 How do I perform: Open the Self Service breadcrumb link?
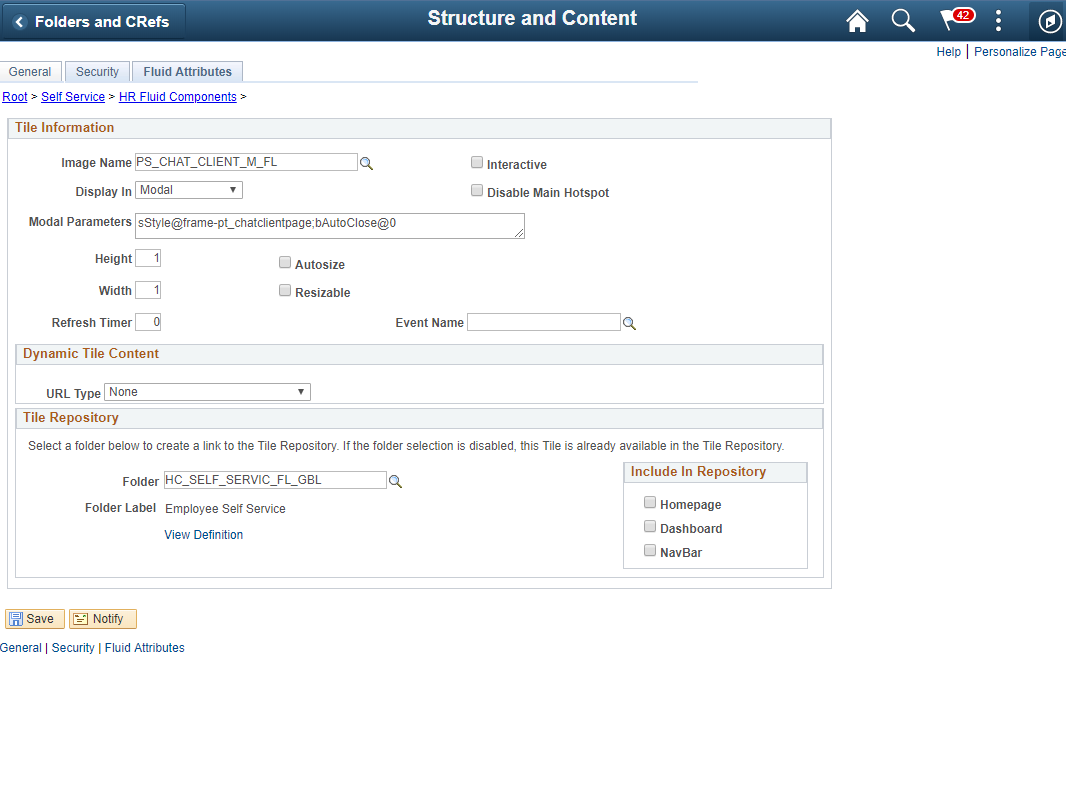72,96
